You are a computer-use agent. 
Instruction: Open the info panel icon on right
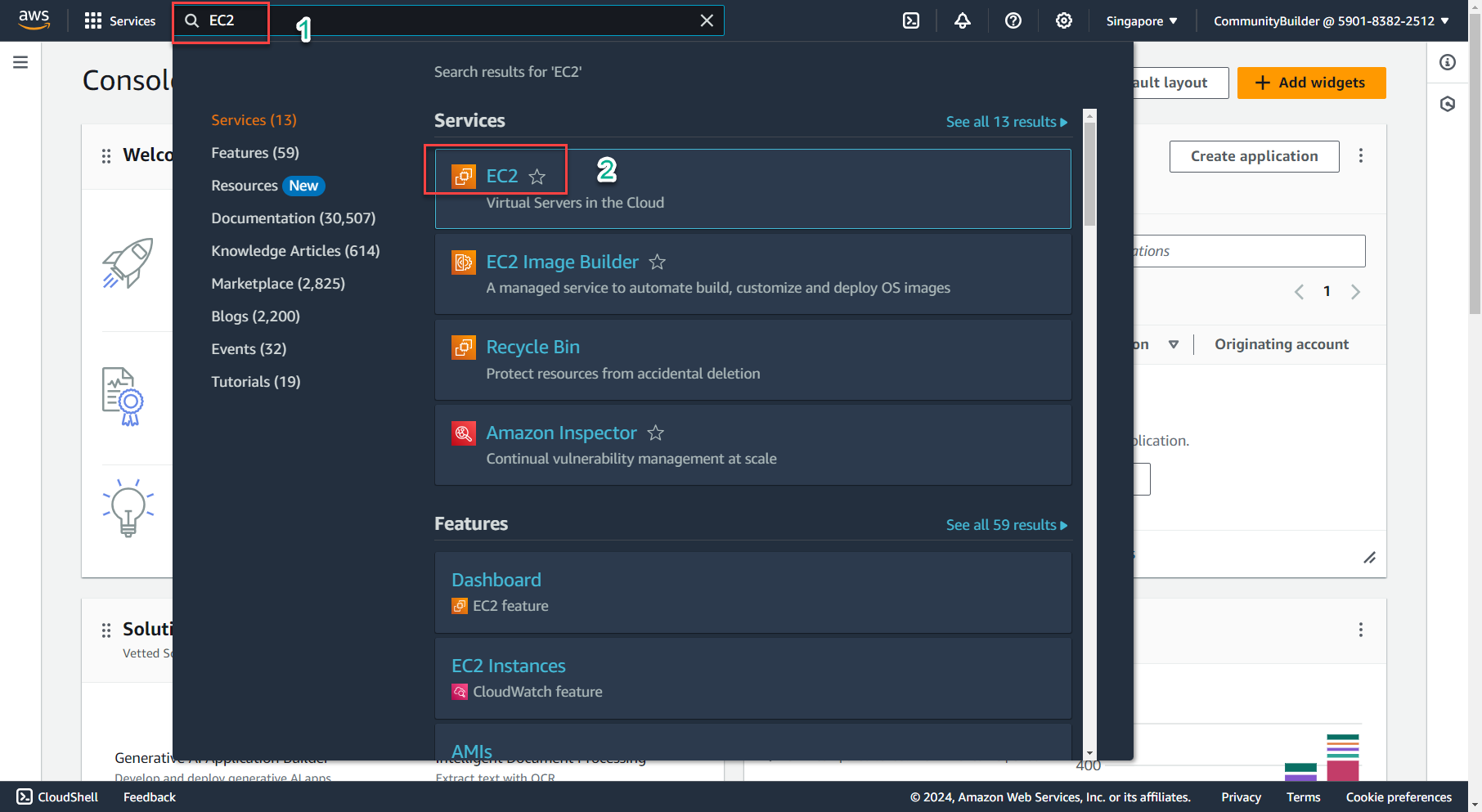[1448, 62]
